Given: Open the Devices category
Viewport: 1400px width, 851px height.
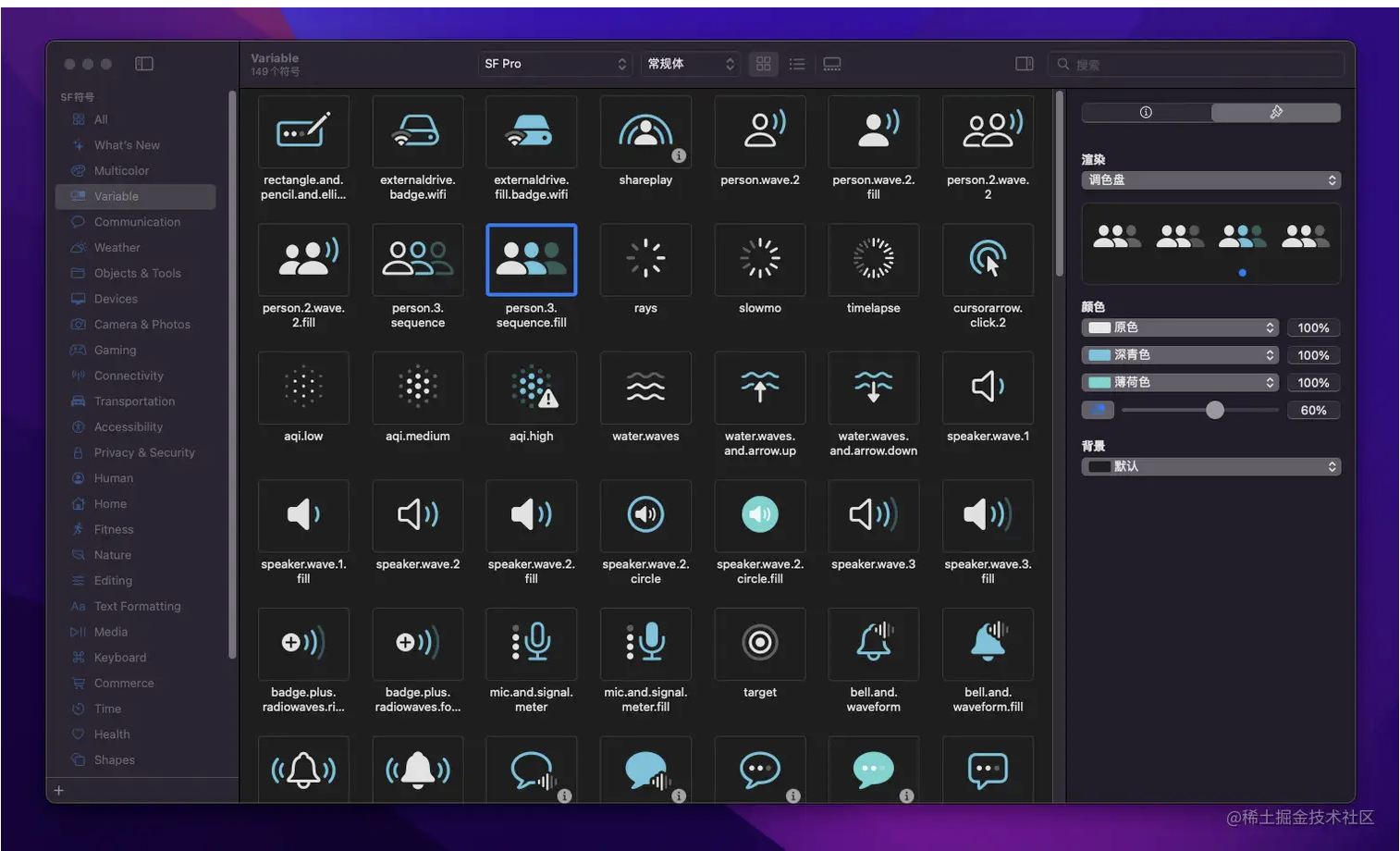Looking at the screenshot, I should pyautogui.click(x=135, y=299).
